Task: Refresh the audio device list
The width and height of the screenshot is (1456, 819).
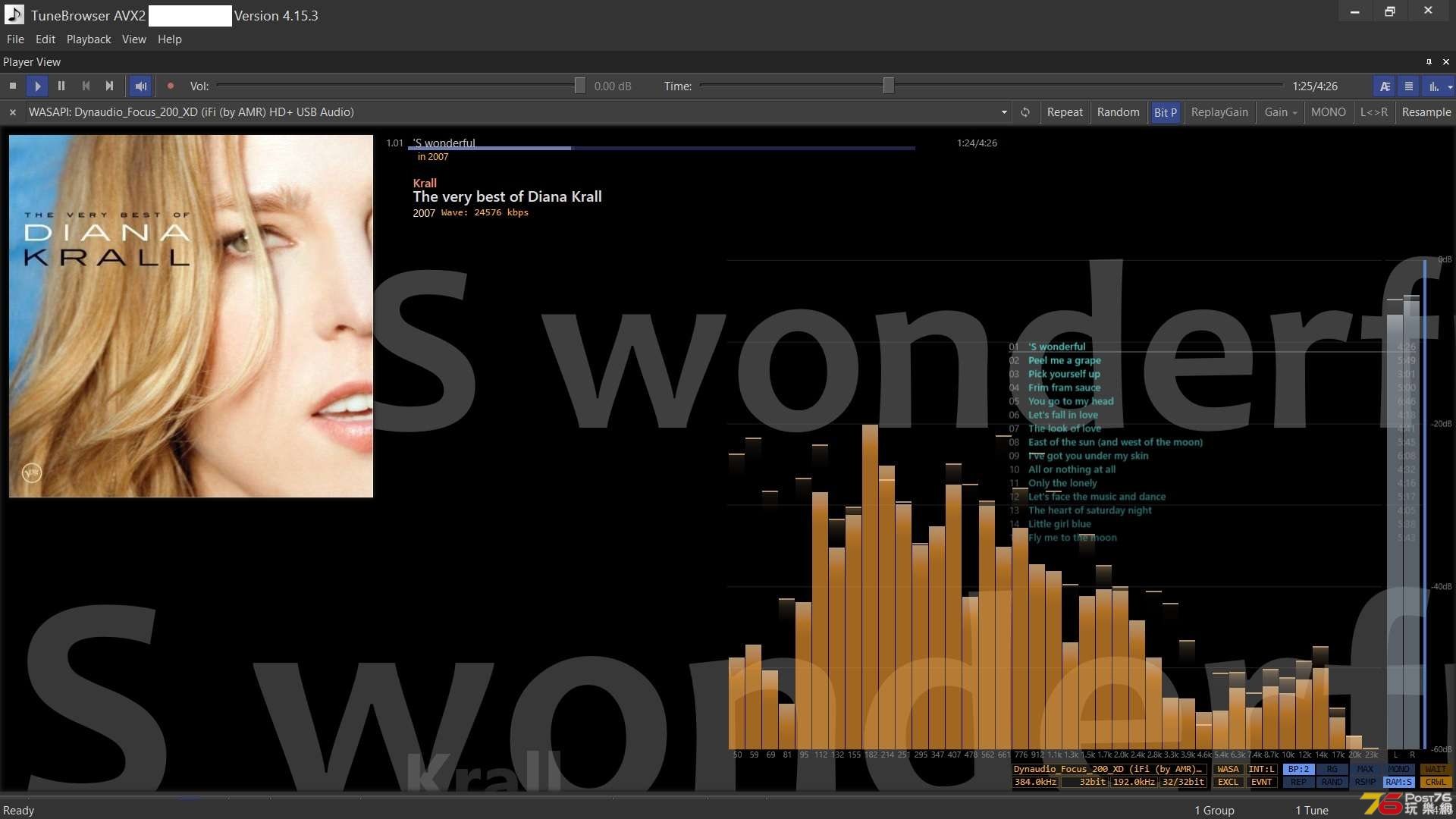Action: point(1025,112)
